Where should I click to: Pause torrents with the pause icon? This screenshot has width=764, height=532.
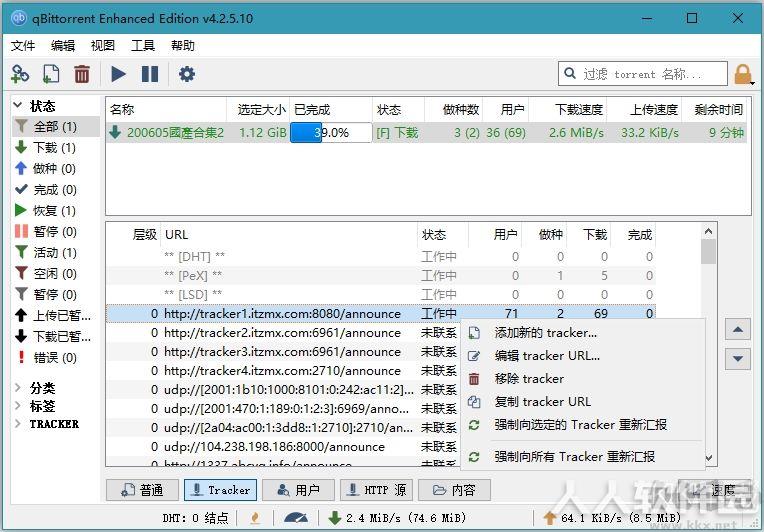150,74
